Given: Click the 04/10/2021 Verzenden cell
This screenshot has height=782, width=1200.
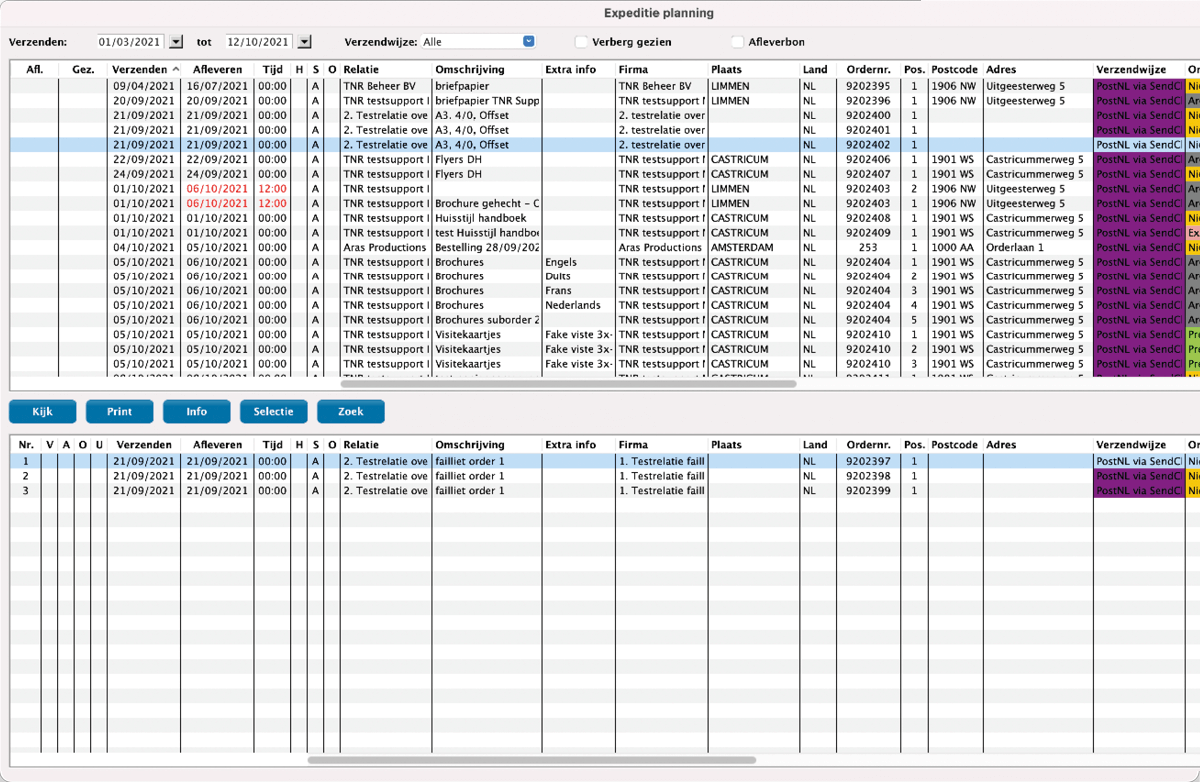Looking at the screenshot, I should pyautogui.click(x=145, y=247).
